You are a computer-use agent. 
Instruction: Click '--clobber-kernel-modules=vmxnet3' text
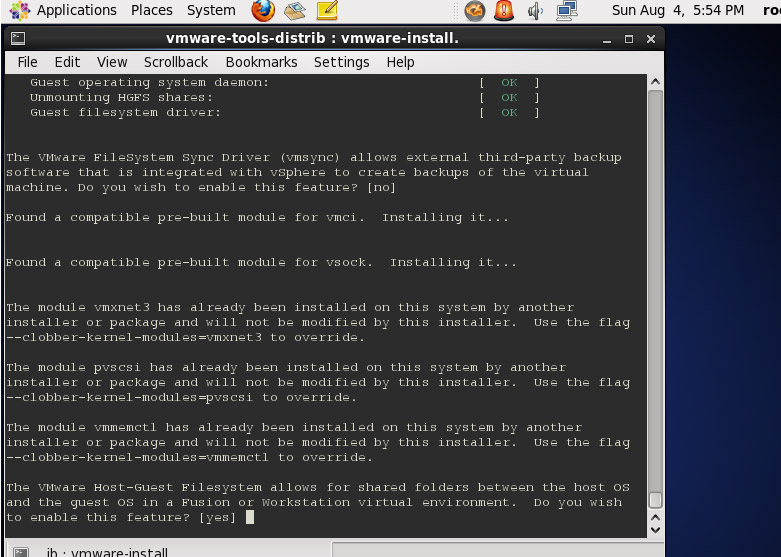point(133,337)
